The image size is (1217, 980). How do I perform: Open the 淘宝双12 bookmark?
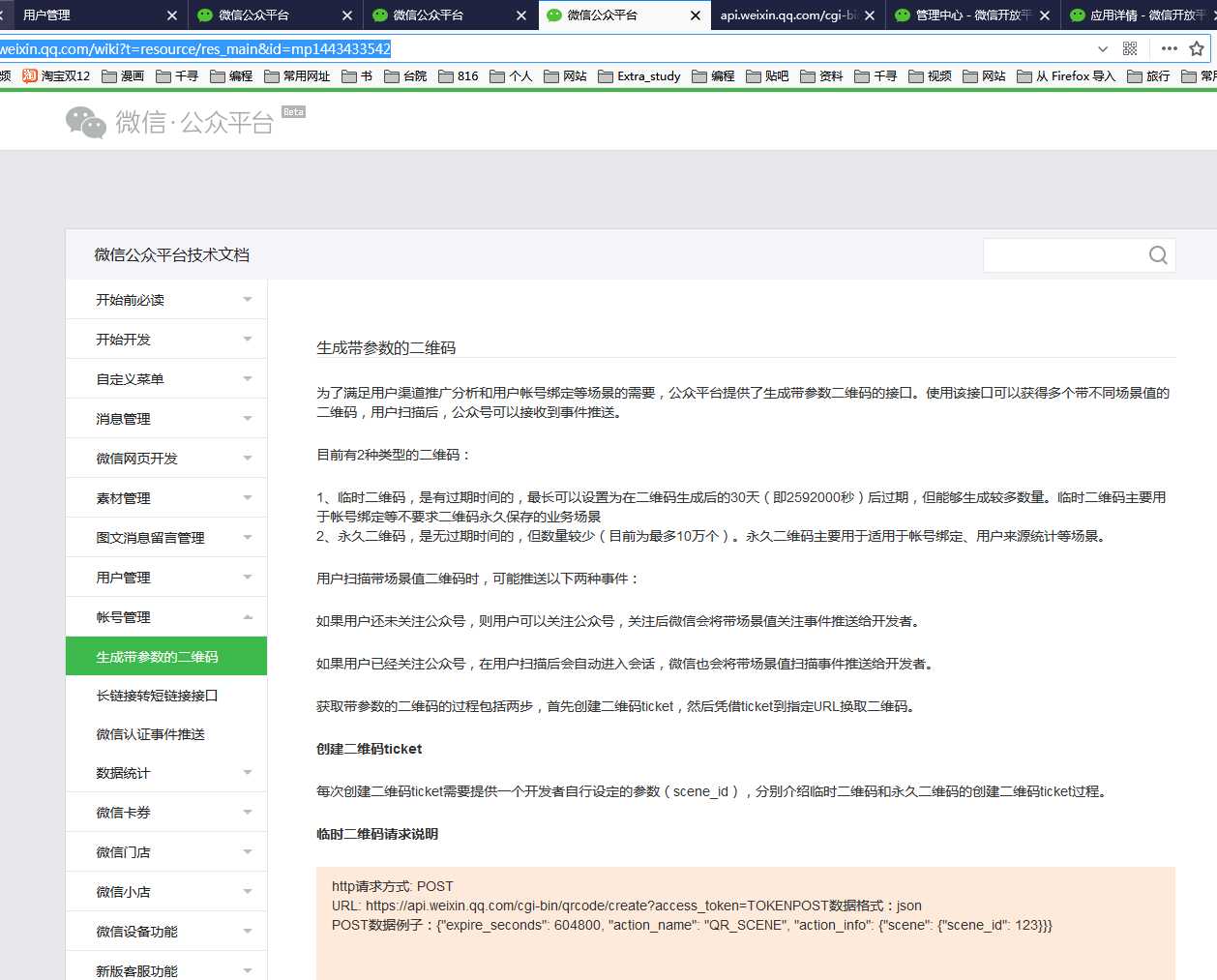click(x=56, y=75)
